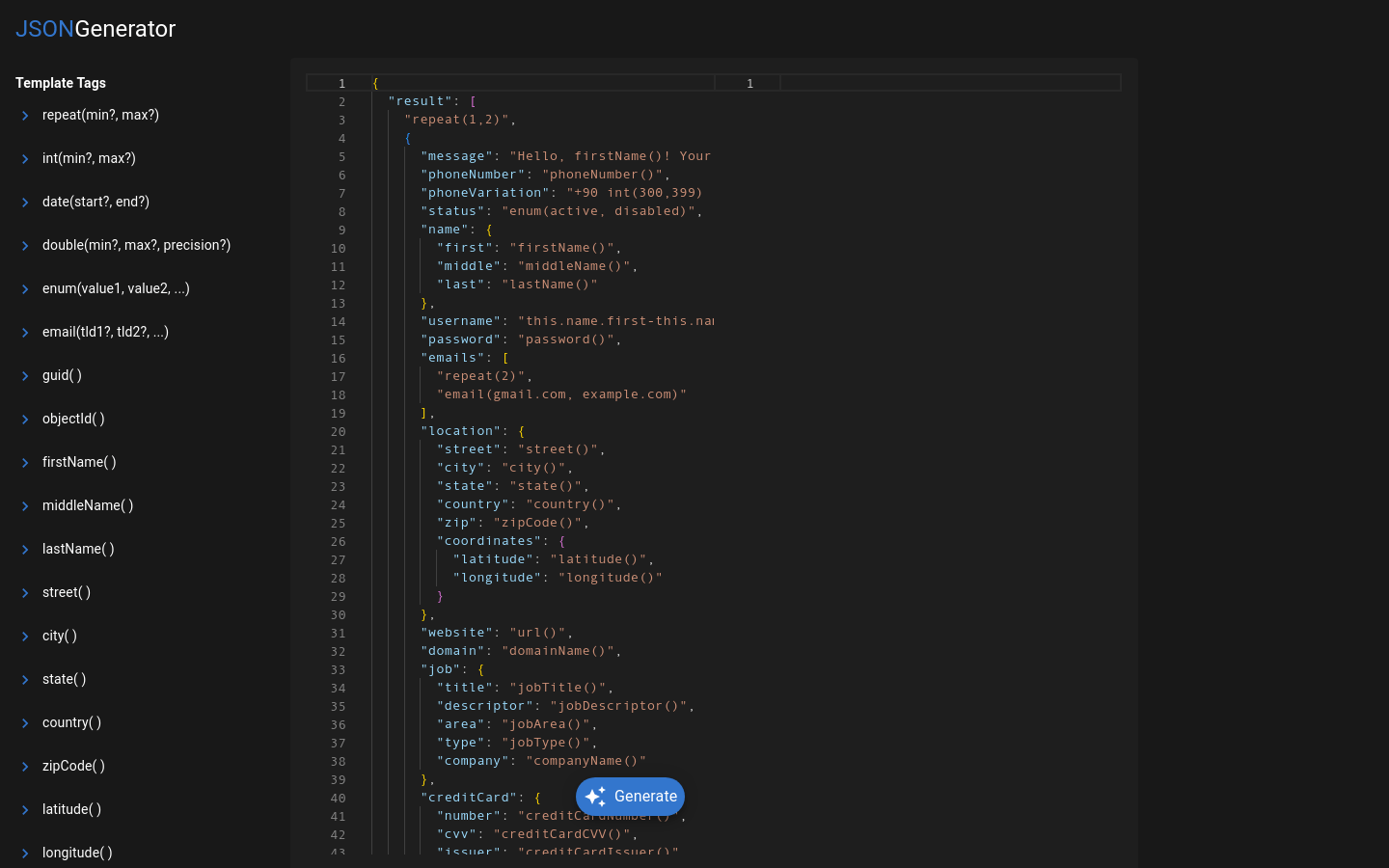1389x868 pixels.
Task: Click "creditCardCVV()" value on line 42
Action: pyautogui.click(x=562, y=834)
